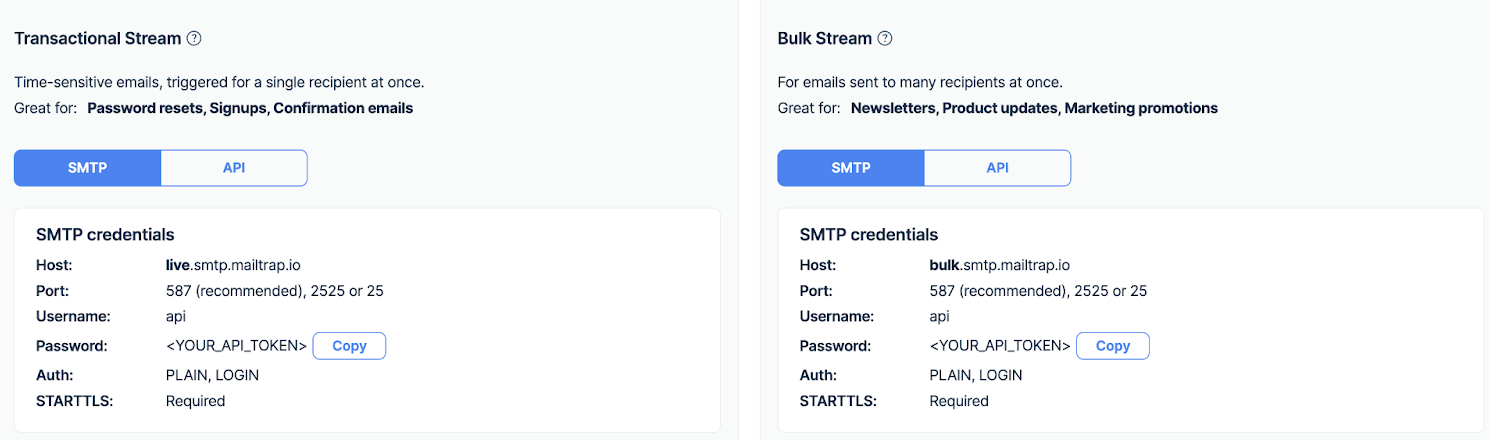Select the SMTP tab under Bulk Stream
Viewport: 1489px width, 440px height.
[851, 168]
